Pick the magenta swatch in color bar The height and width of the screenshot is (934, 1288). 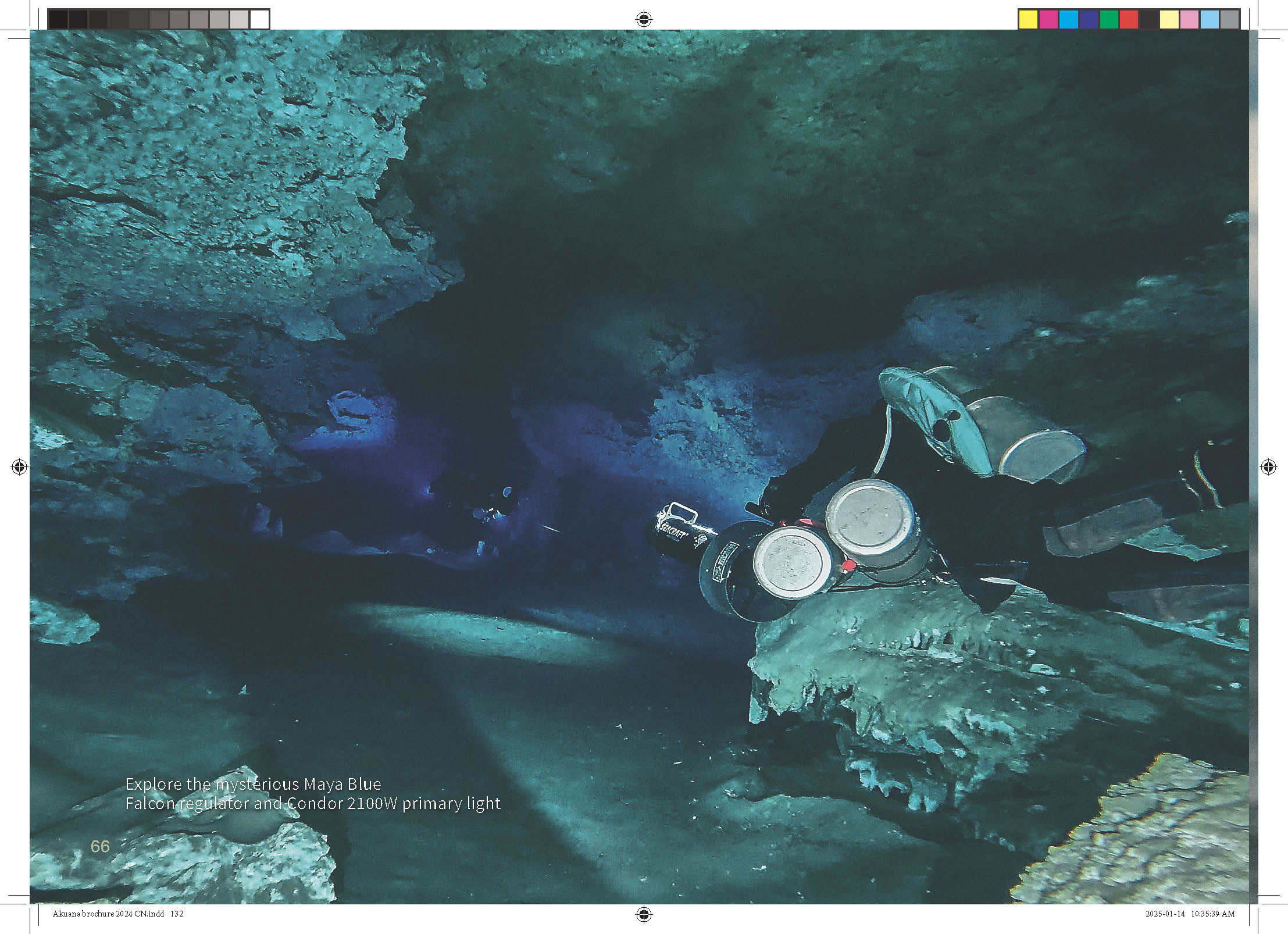click(1048, 19)
